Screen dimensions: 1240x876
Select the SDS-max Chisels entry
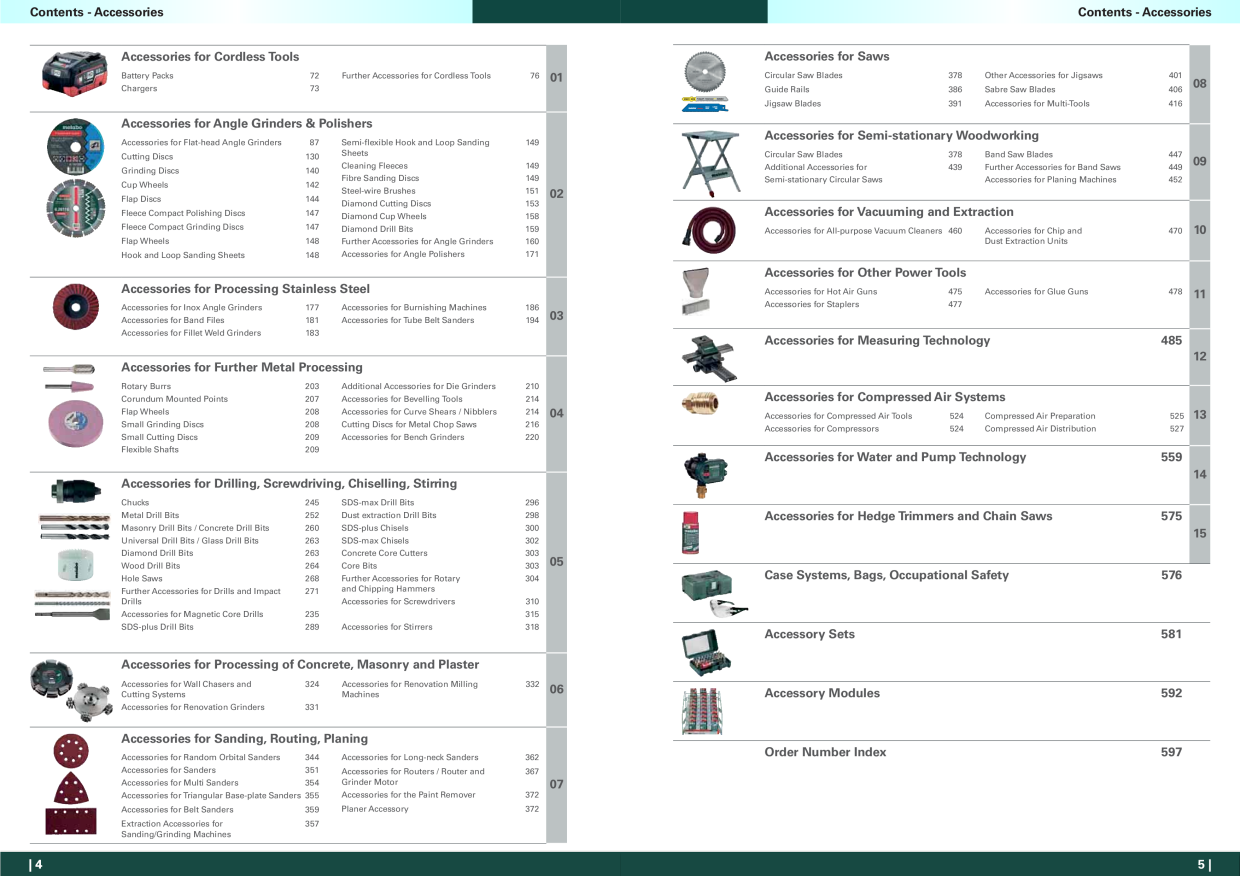point(375,541)
